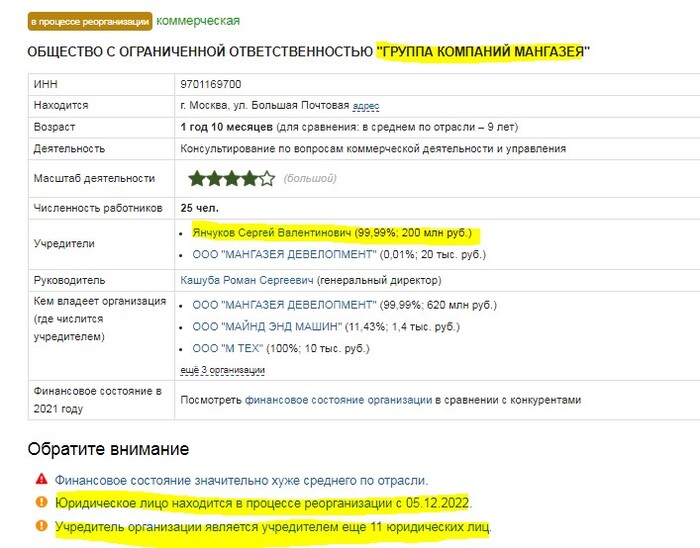Open owned company ООО "МАНГАЗЕЯ ДЕВЕЛОПМЕНТ" 620 млн
This screenshot has width=700, height=548.
coord(284,305)
